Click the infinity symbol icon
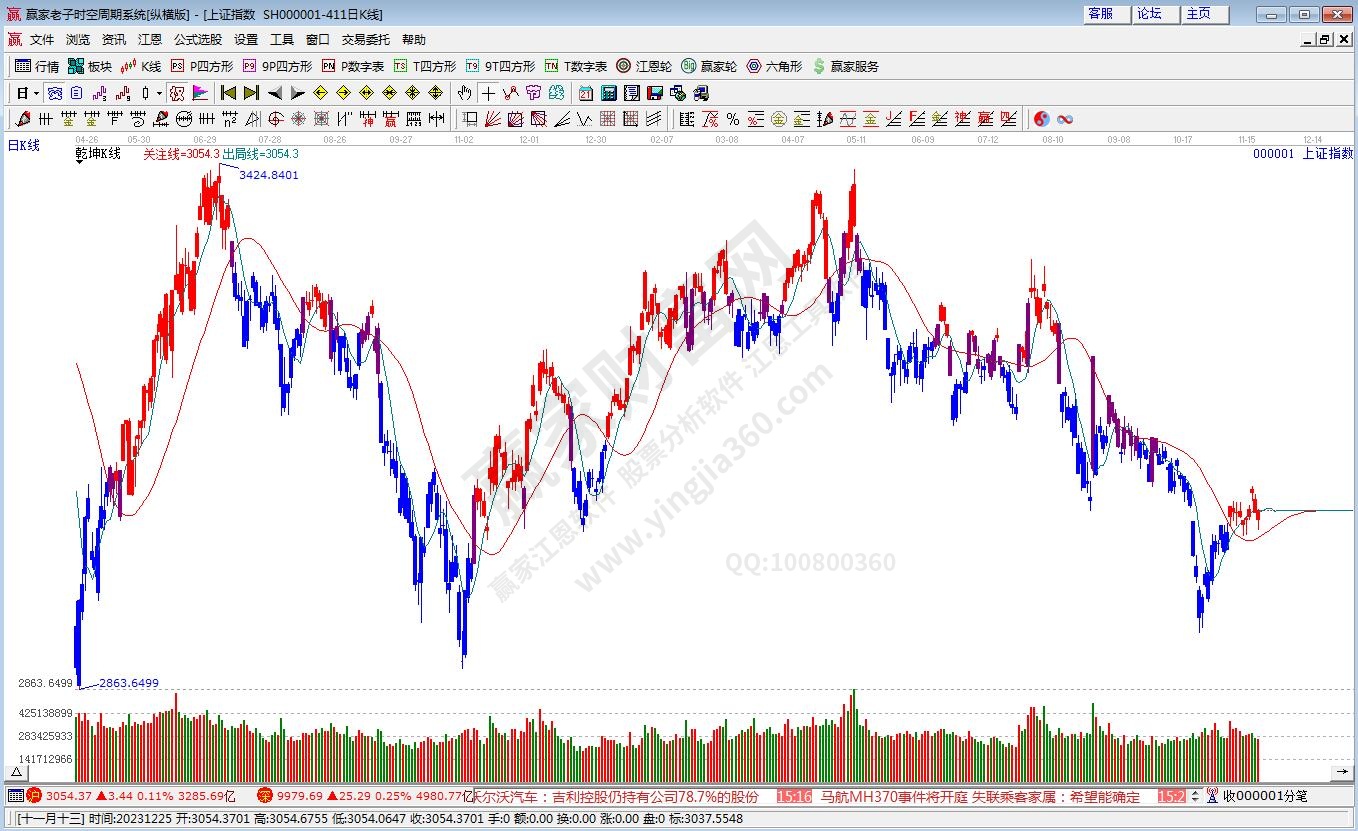1358x831 pixels. pyautogui.click(x=1065, y=119)
